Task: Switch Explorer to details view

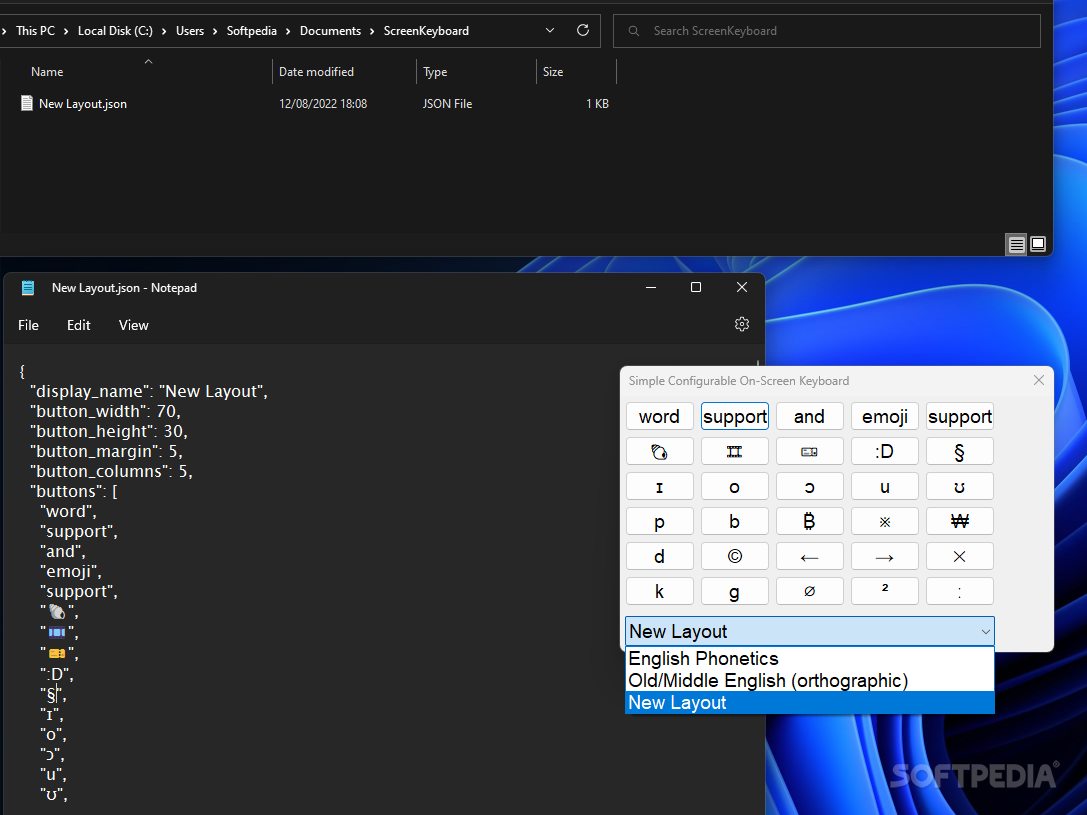Action: [1016, 244]
